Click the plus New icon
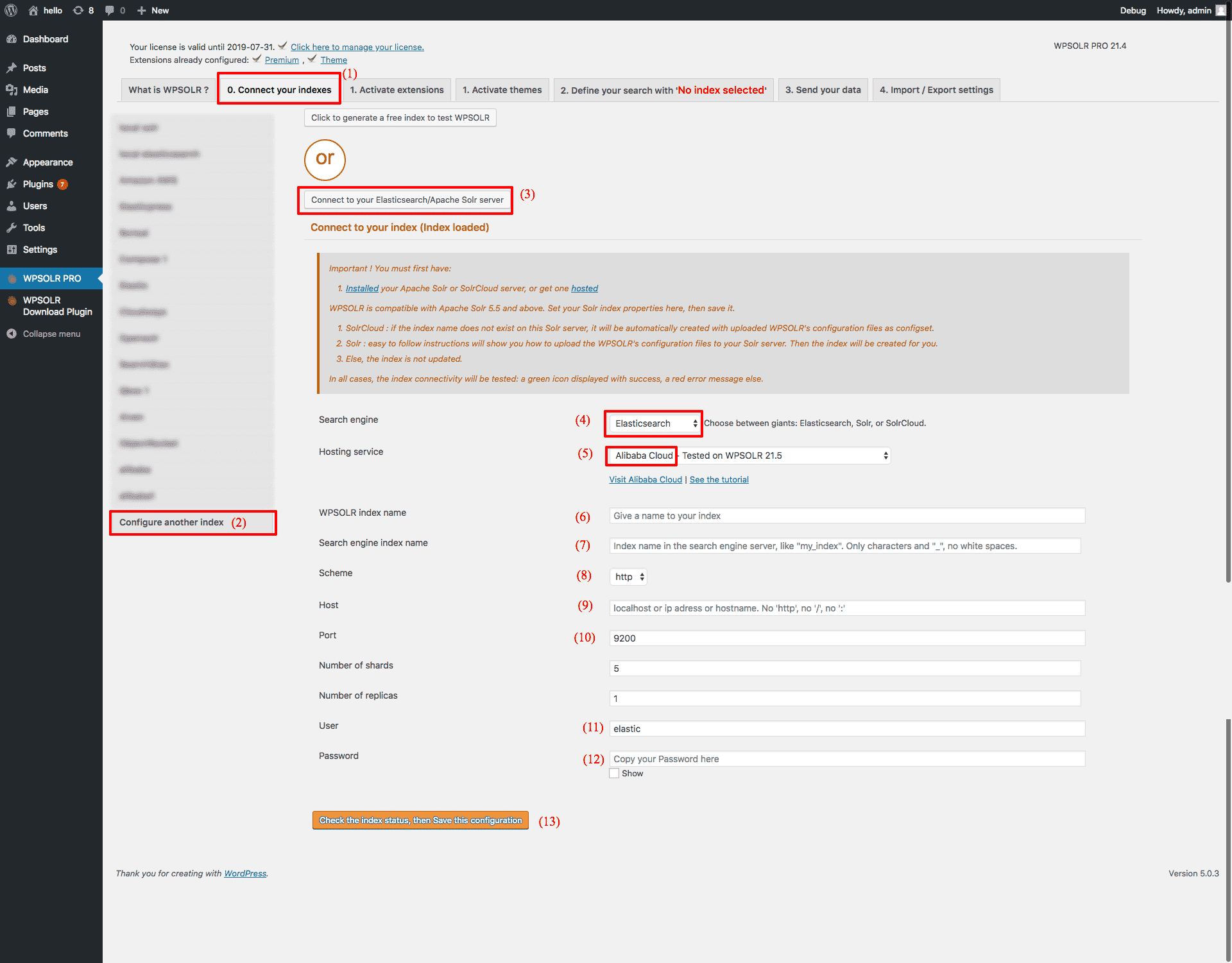Screen dimensions: 1232x963 (x=142, y=10)
